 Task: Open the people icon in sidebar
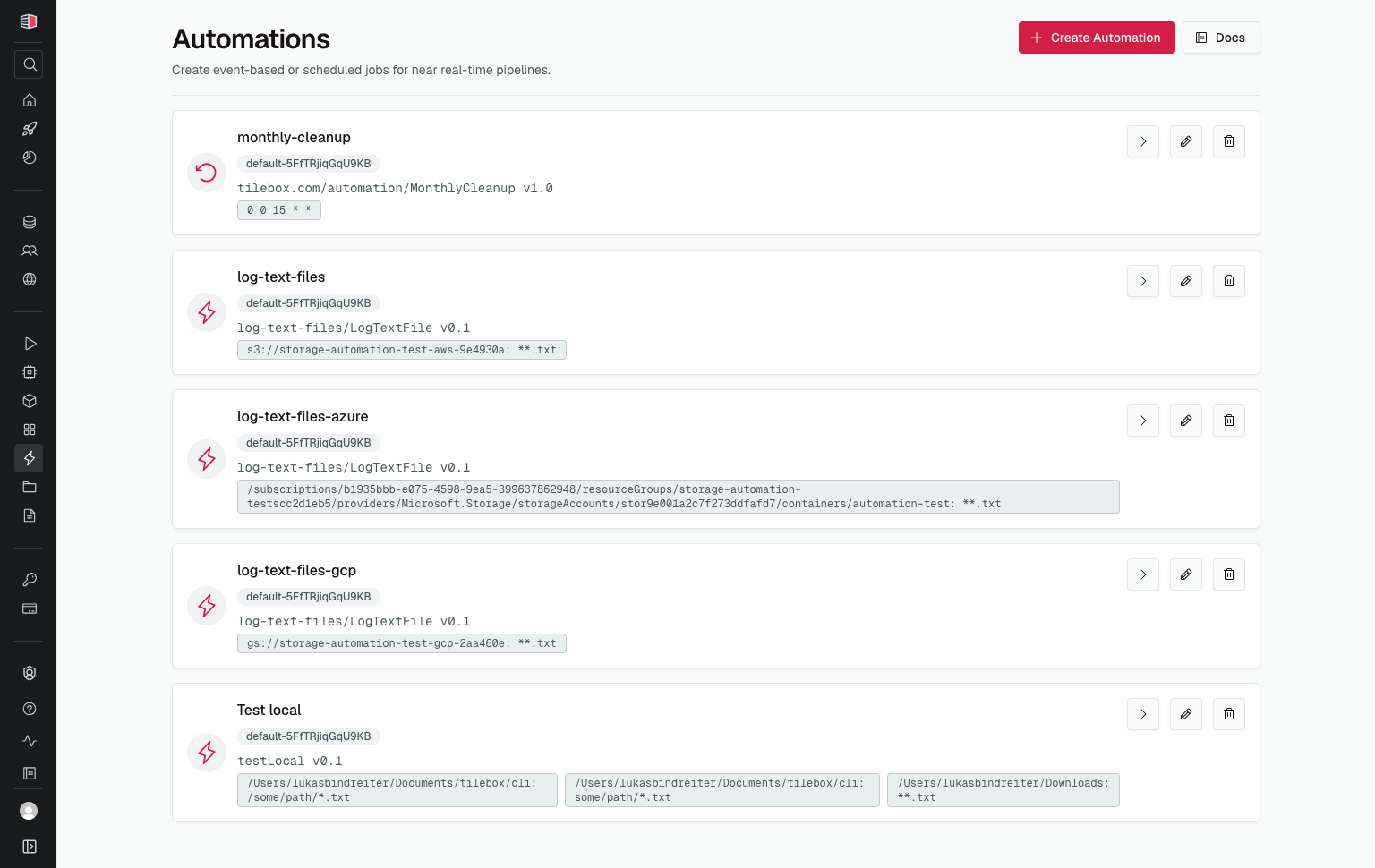click(x=29, y=251)
